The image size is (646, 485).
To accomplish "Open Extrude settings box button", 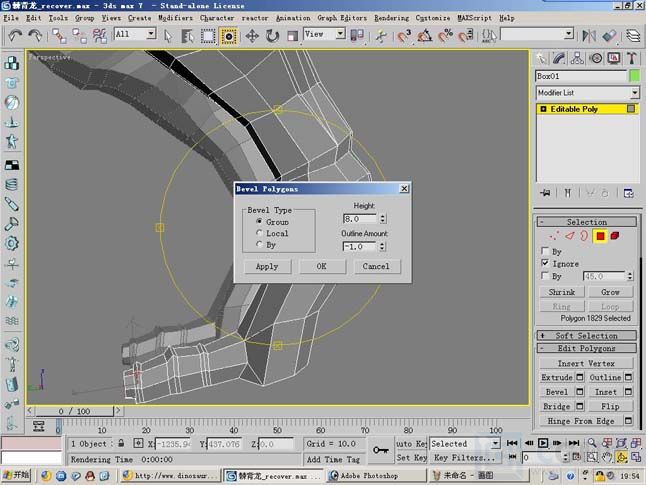I will click(x=580, y=377).
